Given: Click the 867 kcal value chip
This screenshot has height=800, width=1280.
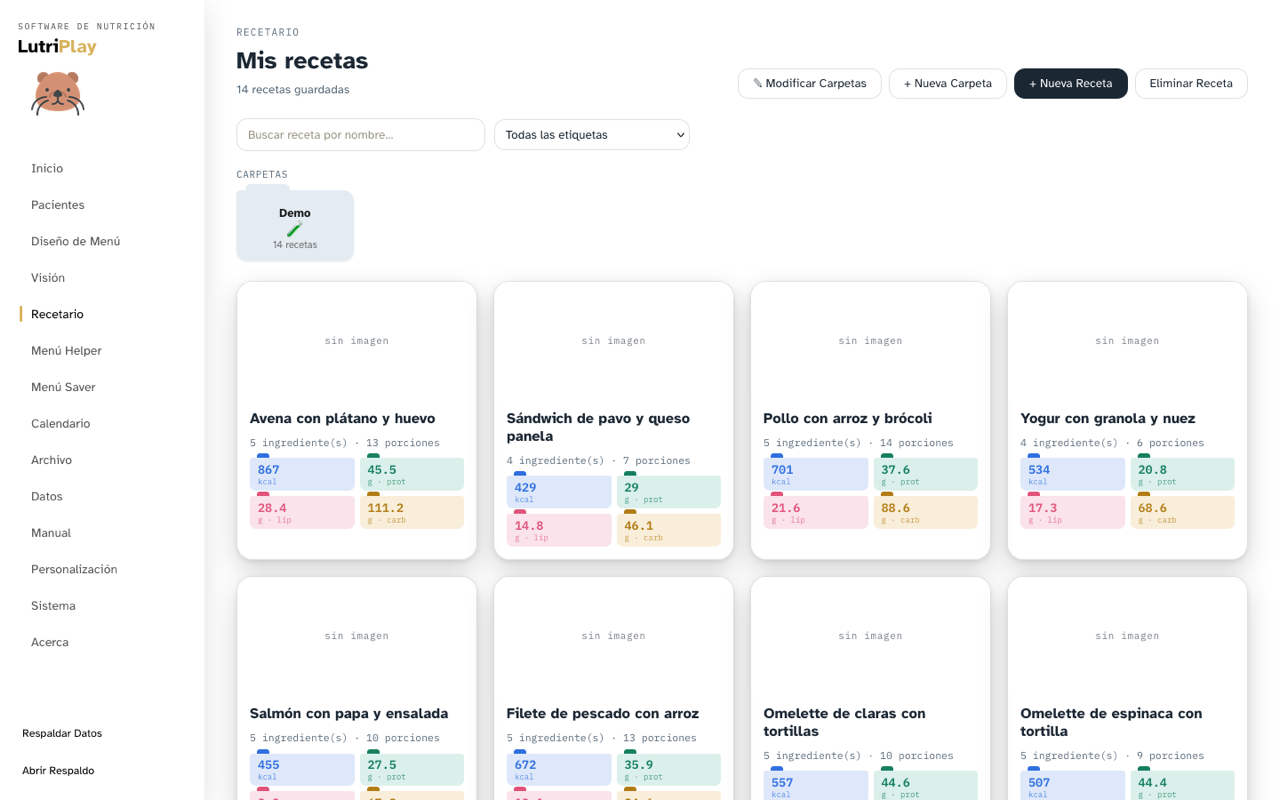Looking at the screenshot, I should [302, 474].
